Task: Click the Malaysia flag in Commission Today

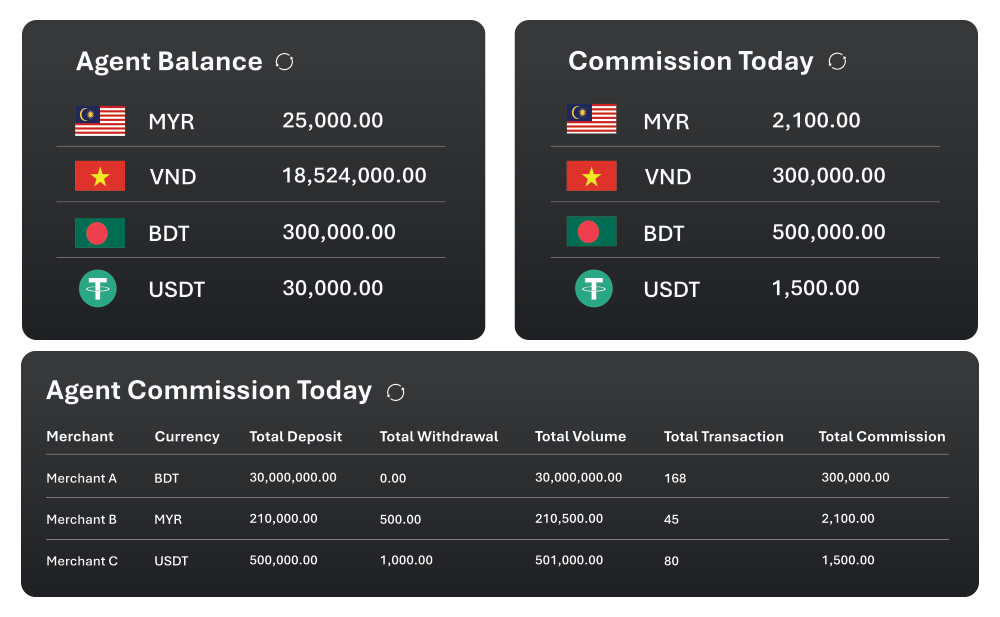Action: tap(592, 119)
